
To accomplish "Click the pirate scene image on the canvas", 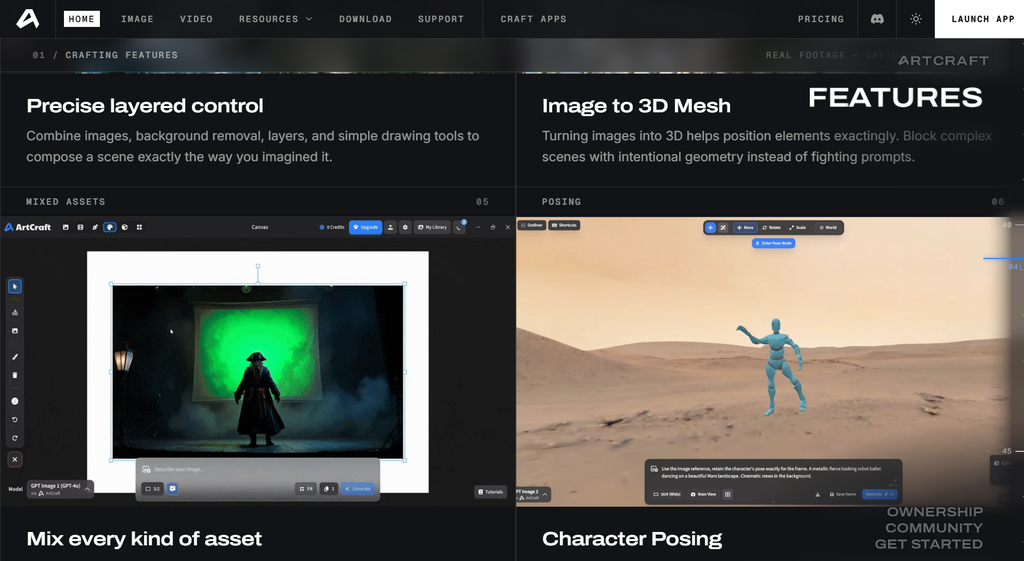I will coord(258,372).
